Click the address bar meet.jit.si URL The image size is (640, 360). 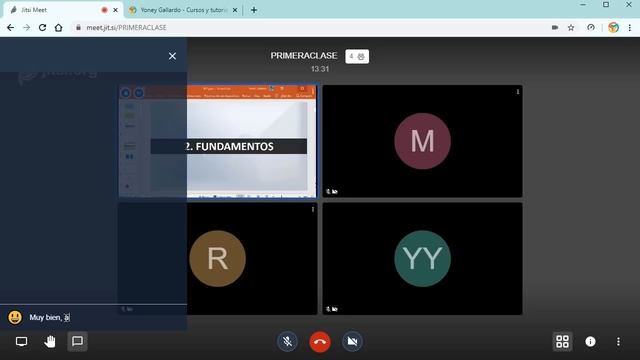[126, 27]
